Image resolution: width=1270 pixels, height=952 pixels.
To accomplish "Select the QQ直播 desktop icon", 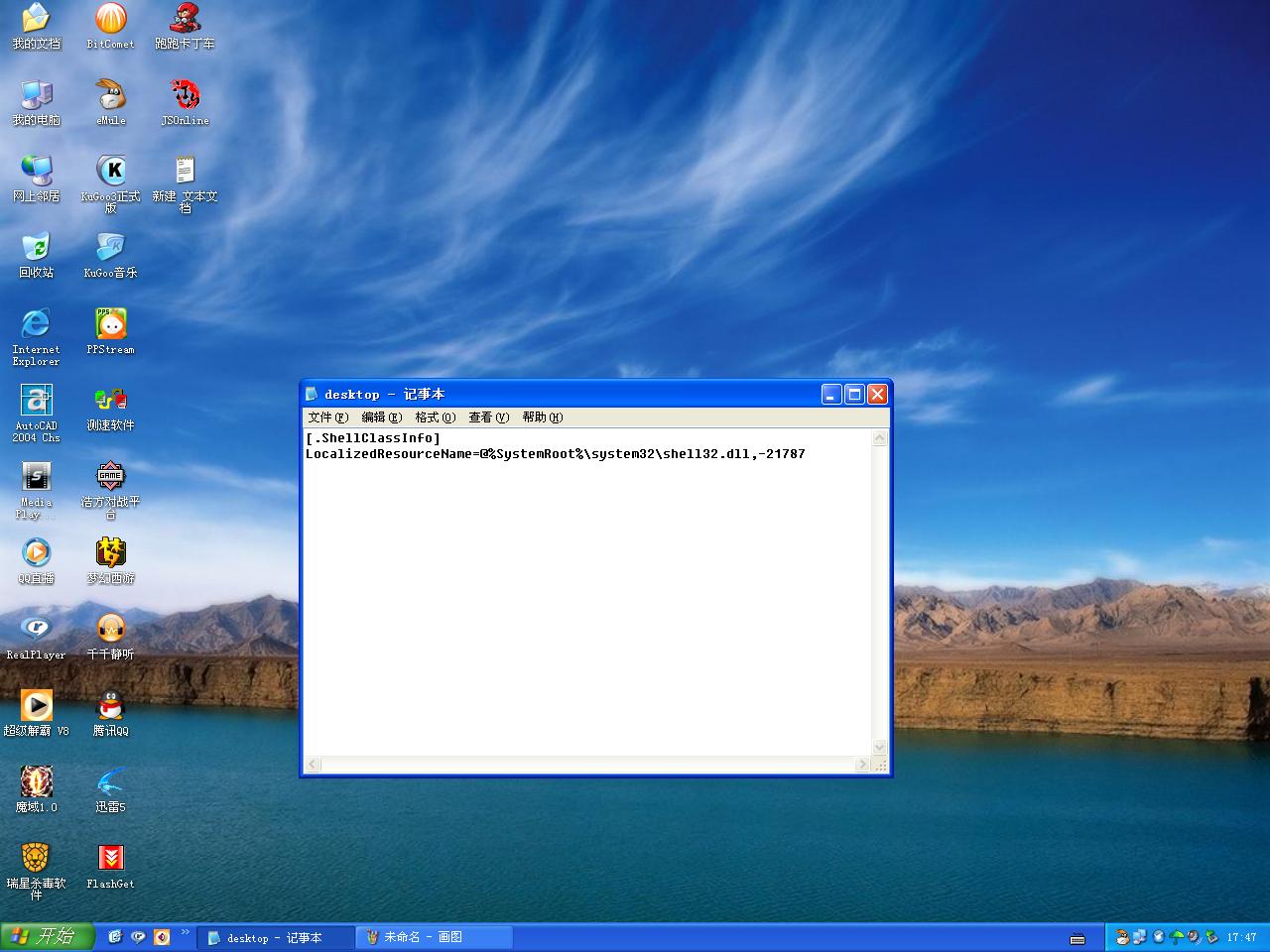I will (36, 560).
